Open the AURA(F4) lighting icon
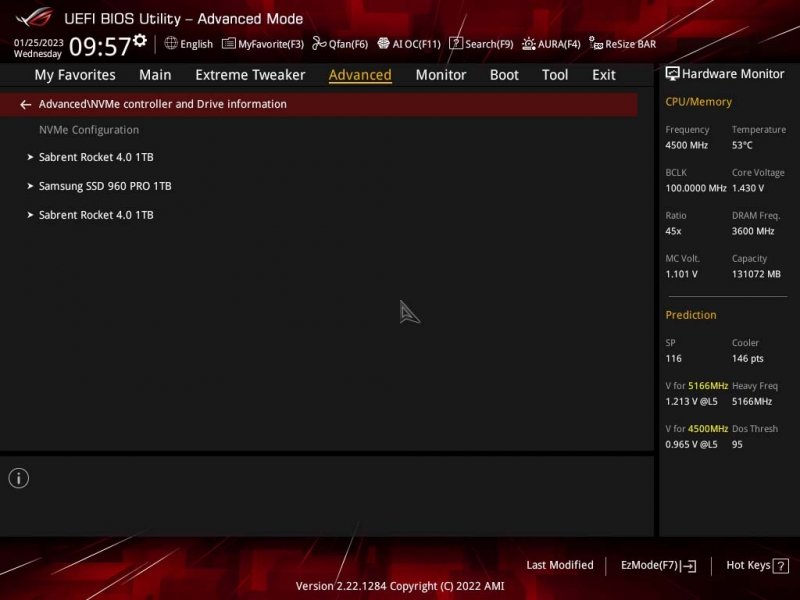Viewport: 800px width, 600px height. click(x=529, y=44)
